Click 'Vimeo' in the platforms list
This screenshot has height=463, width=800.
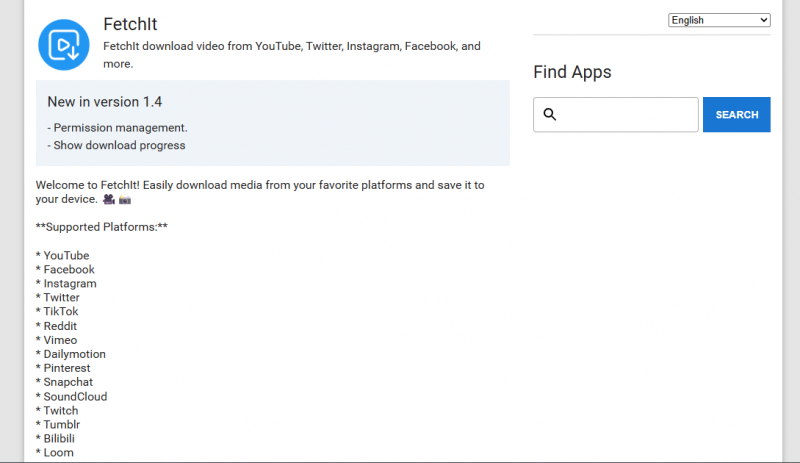60,339
